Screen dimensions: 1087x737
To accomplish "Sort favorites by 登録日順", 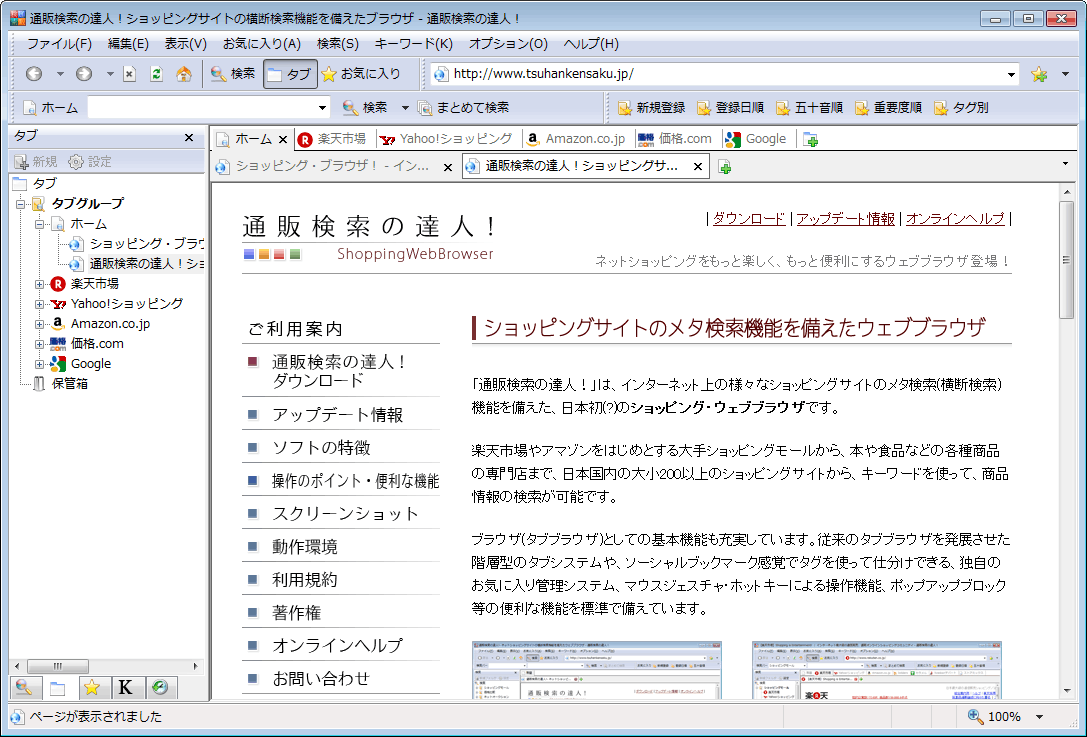I will pyautogui.click(x=731, y=107).
